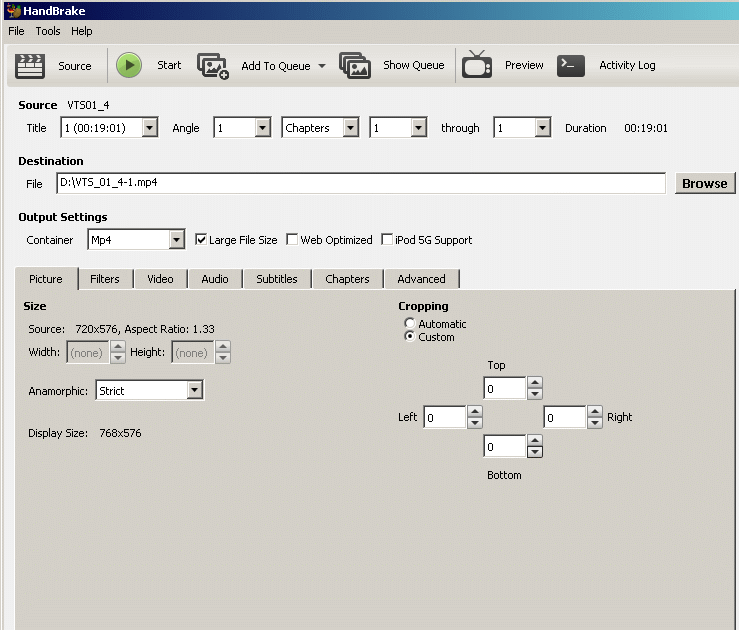
Task: Enable Web Optimized checkbox
Action: pyautogui.click(x=292, y=239)
